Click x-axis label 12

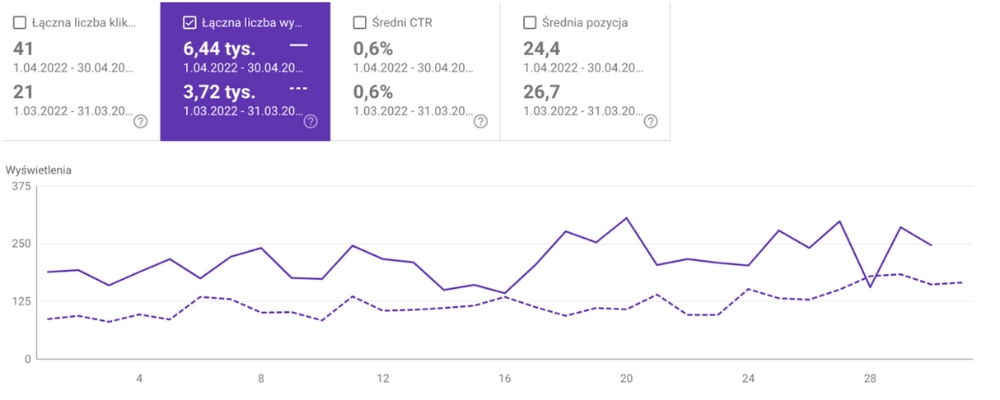[x=383, y=378]
